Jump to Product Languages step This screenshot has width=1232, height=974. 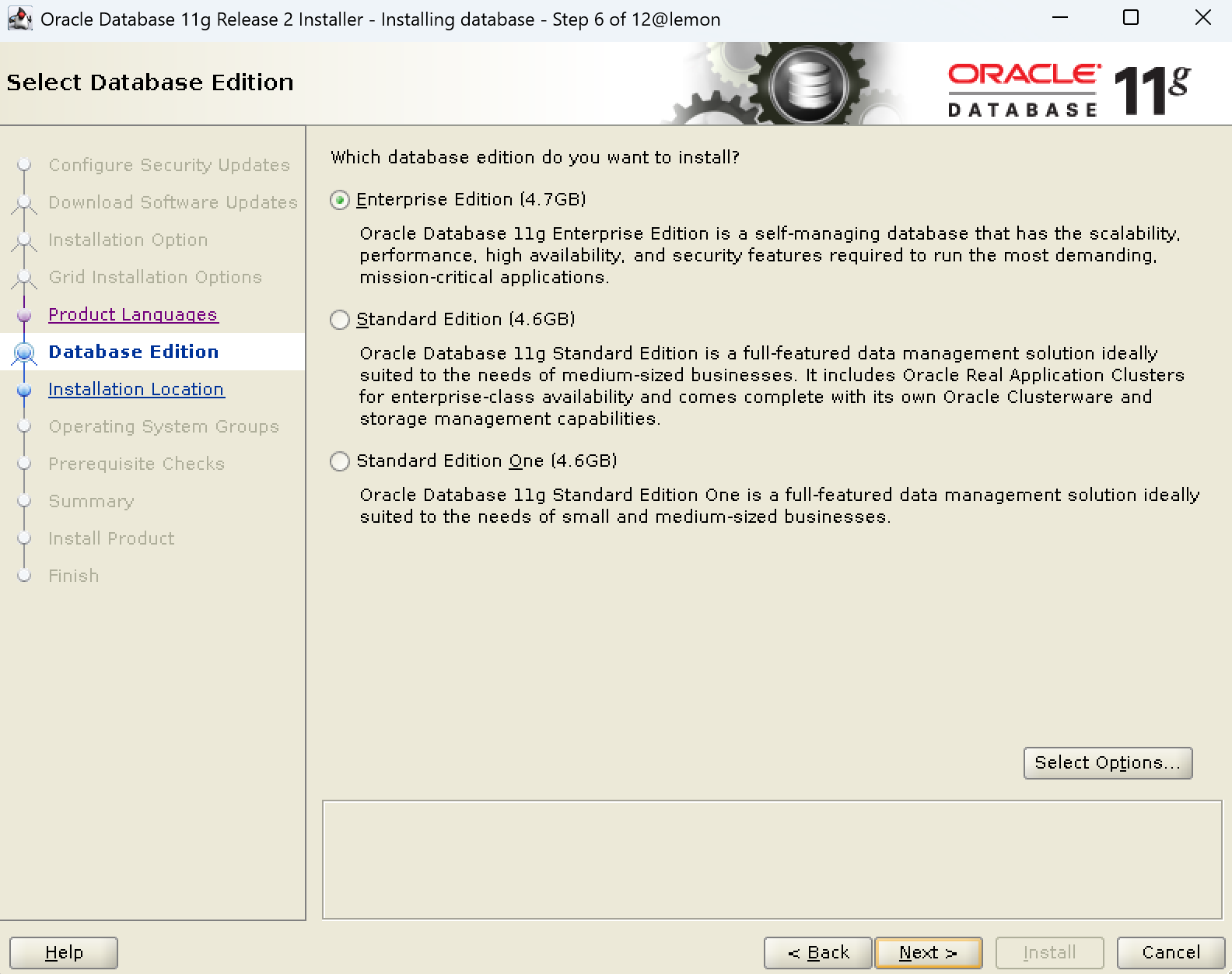(x=133, y=314)
